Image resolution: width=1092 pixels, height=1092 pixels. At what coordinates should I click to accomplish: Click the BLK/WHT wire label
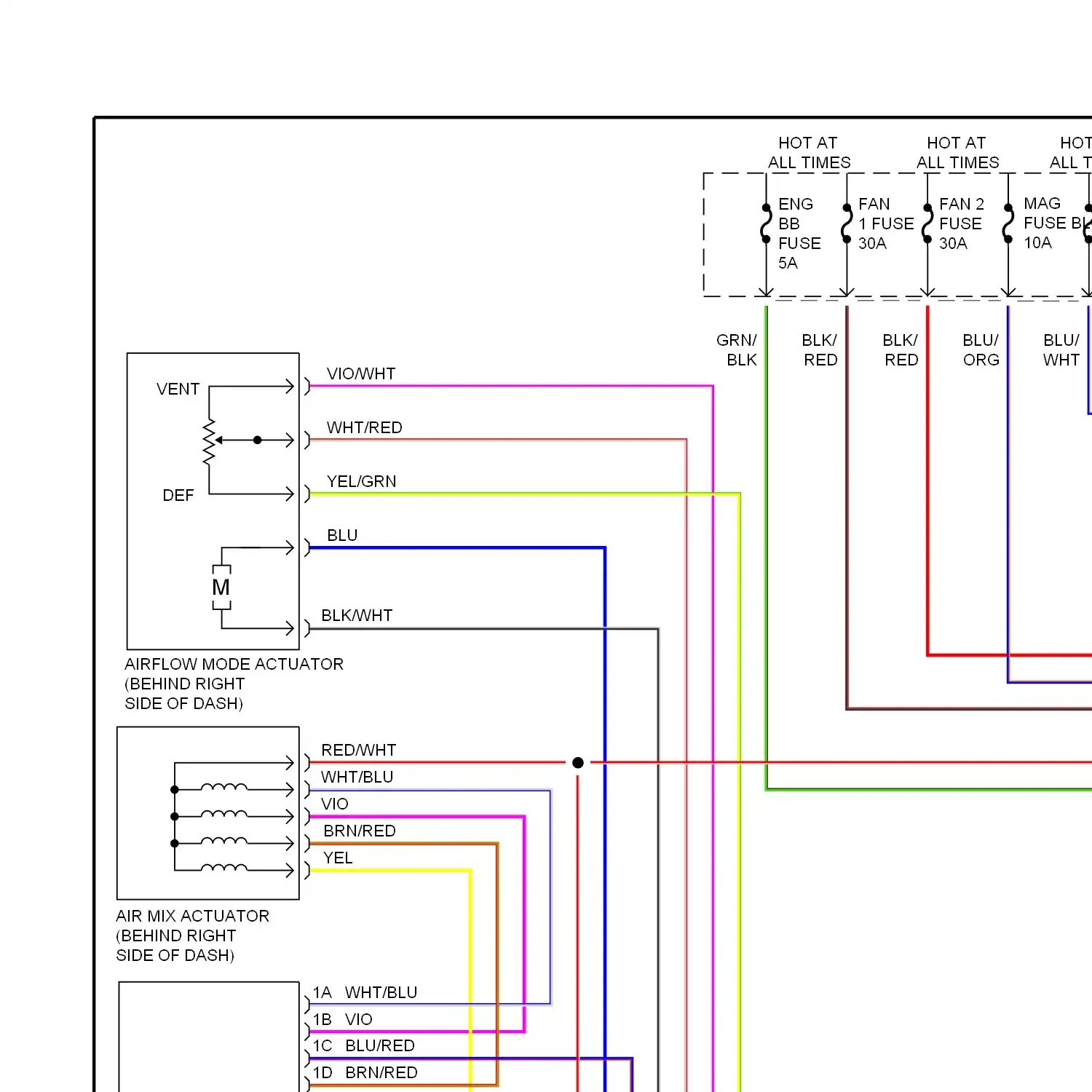pos(357,615)
